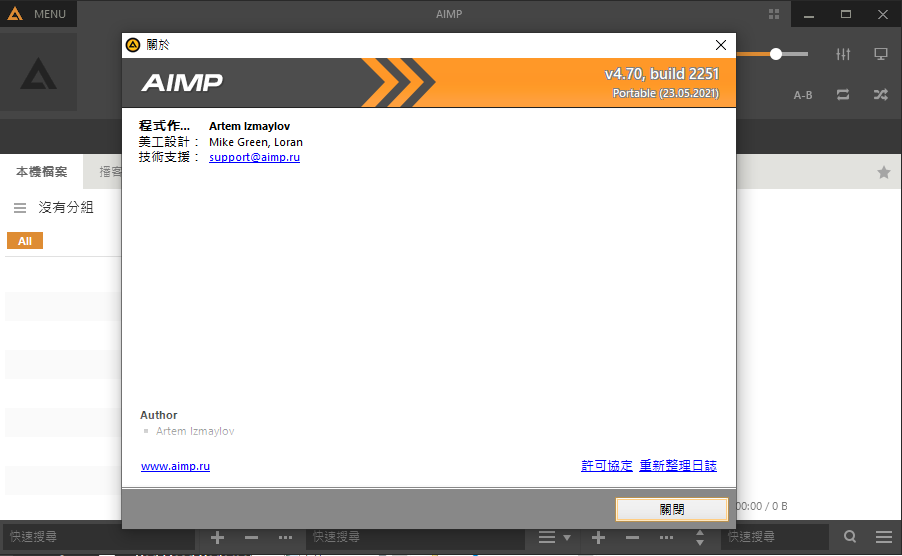Open the main MENU
This screenshot has width=902, height=556.
coord(38,14)
